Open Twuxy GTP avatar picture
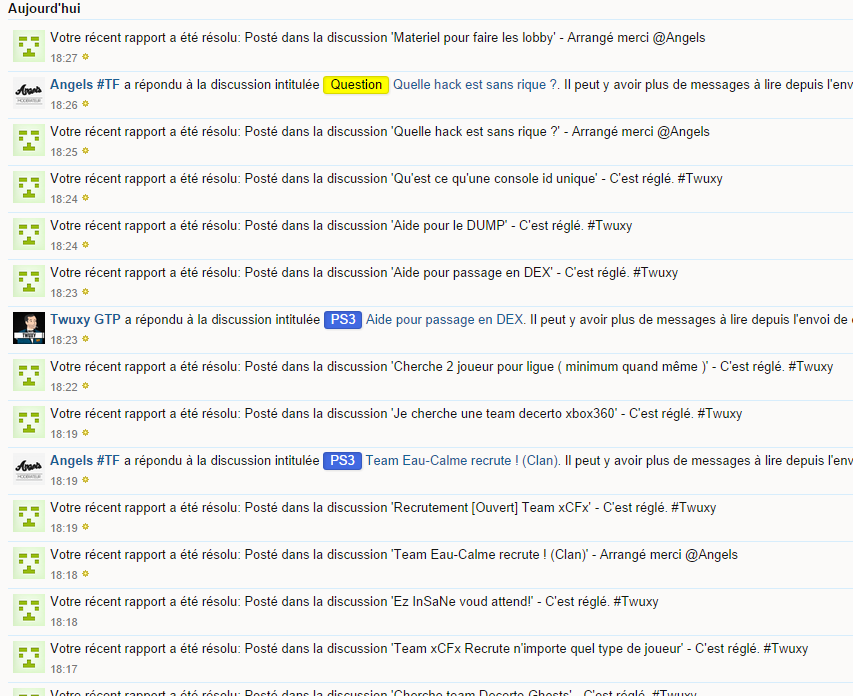 (29, 328)
